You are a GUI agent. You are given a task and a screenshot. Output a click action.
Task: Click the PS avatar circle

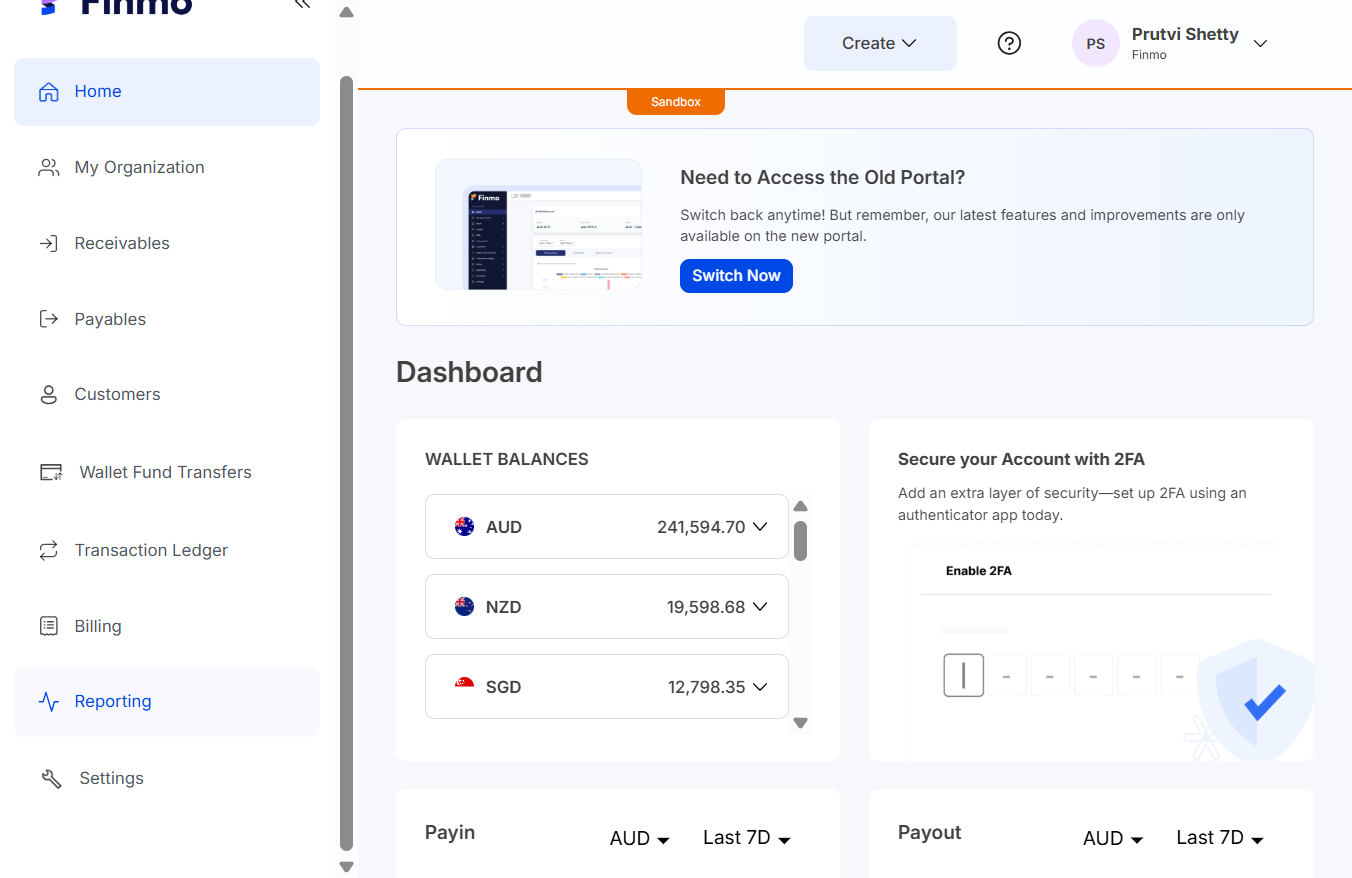click(1096, 43)
